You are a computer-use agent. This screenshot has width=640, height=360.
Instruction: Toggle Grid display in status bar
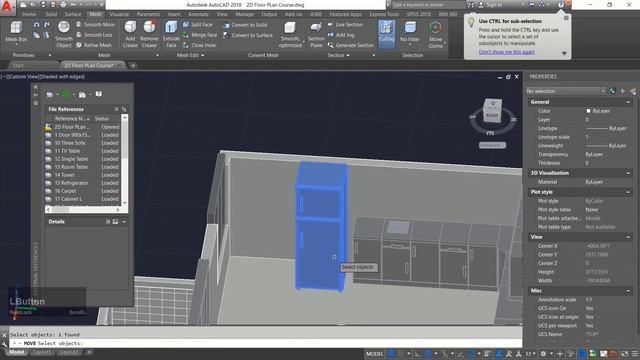pos(391,353)
